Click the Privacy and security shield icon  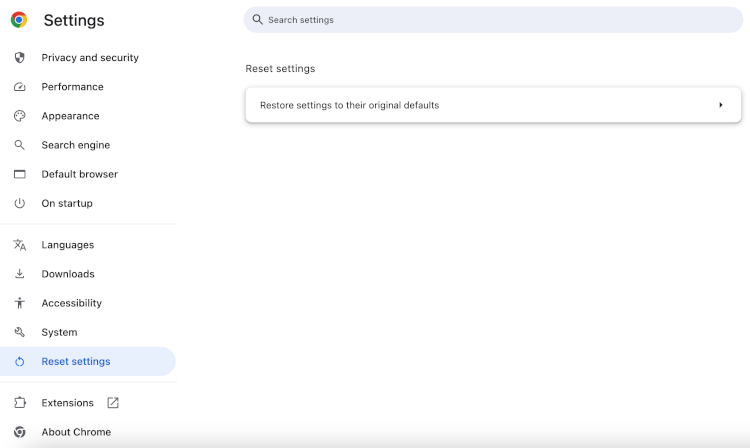click(20, 57)
